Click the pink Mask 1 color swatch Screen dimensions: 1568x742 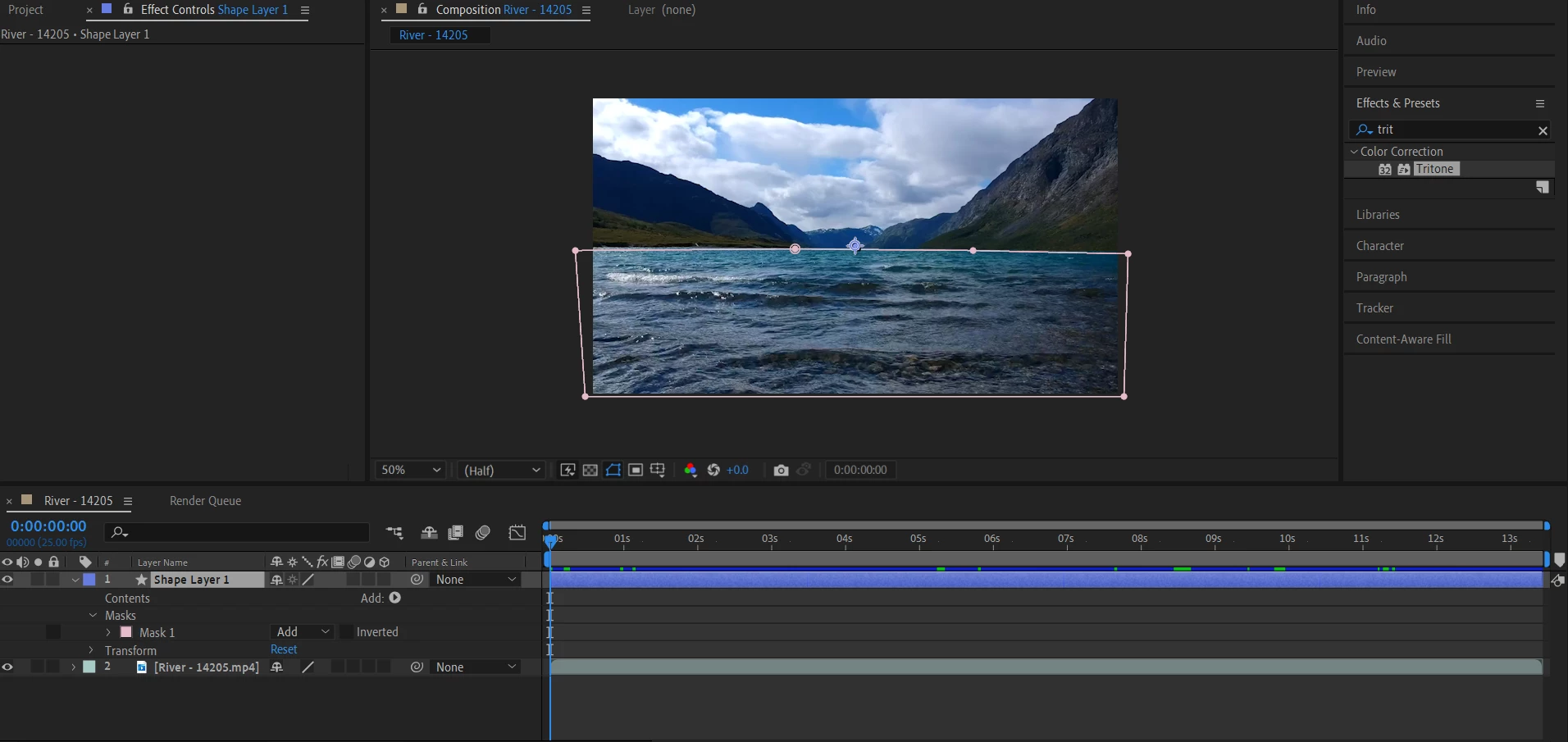click(x=126, y=632)
